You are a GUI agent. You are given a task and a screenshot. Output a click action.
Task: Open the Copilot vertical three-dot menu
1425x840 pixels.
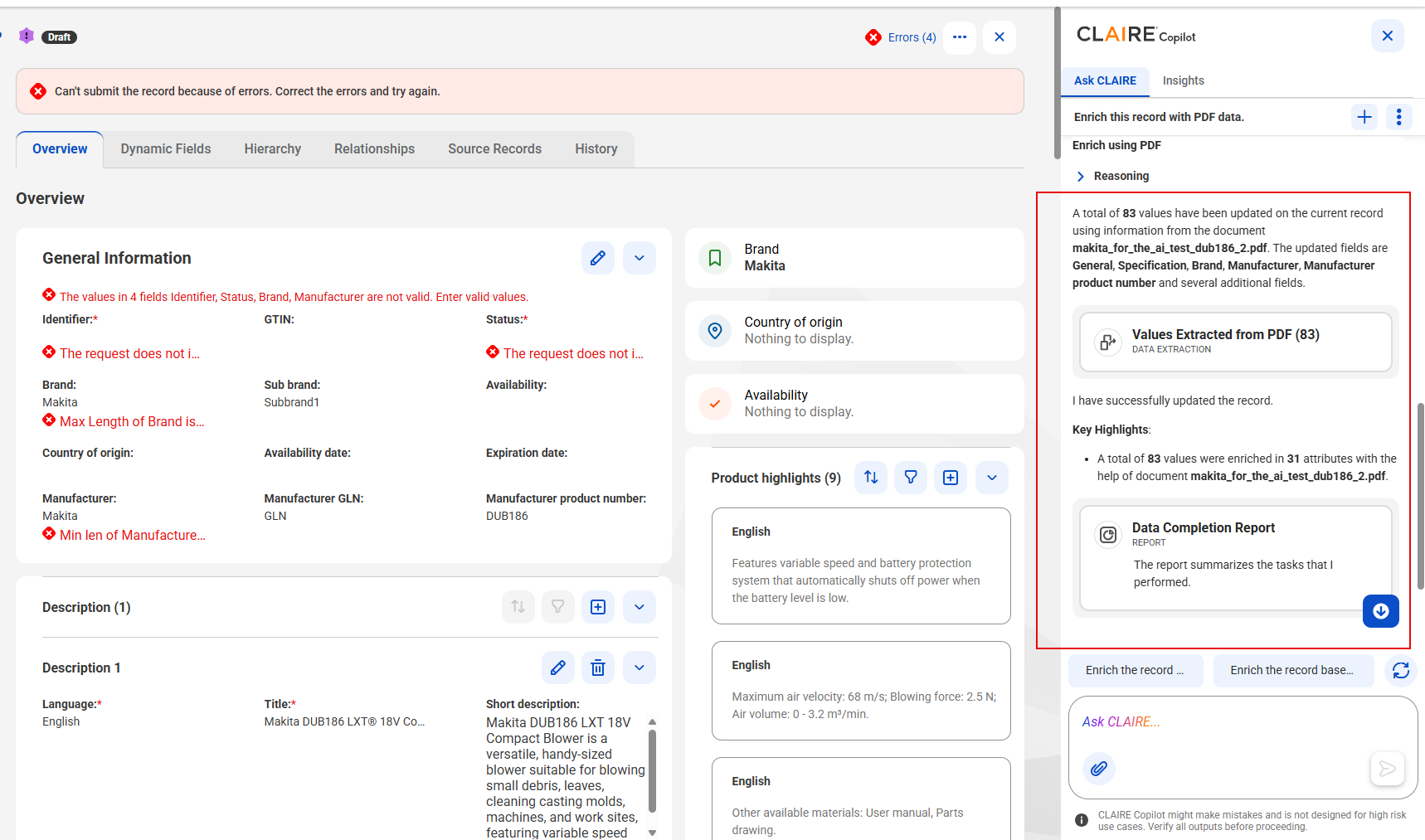1399,117
